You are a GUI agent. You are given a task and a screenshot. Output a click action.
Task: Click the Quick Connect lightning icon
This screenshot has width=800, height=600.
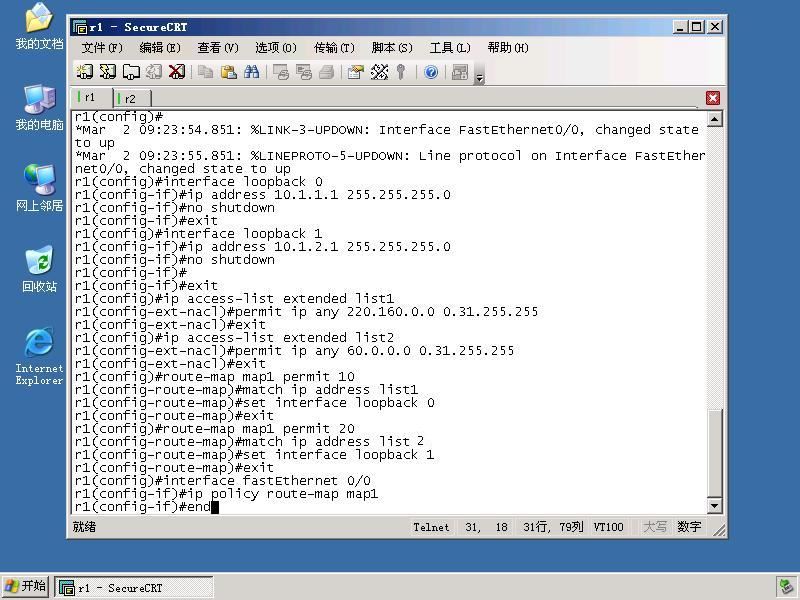coord(108,72)
